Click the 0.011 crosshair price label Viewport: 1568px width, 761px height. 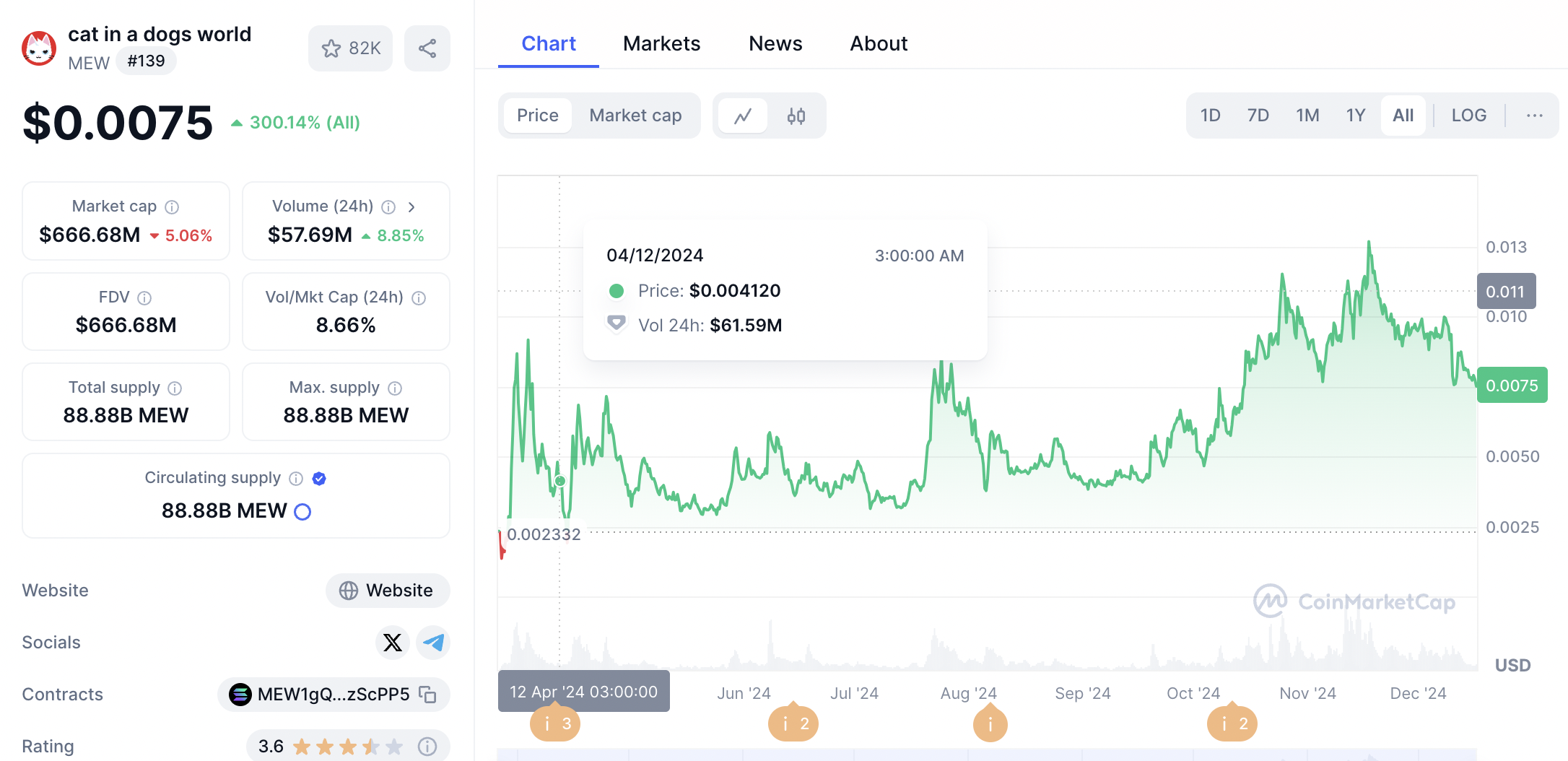[x=1506, y=292]
